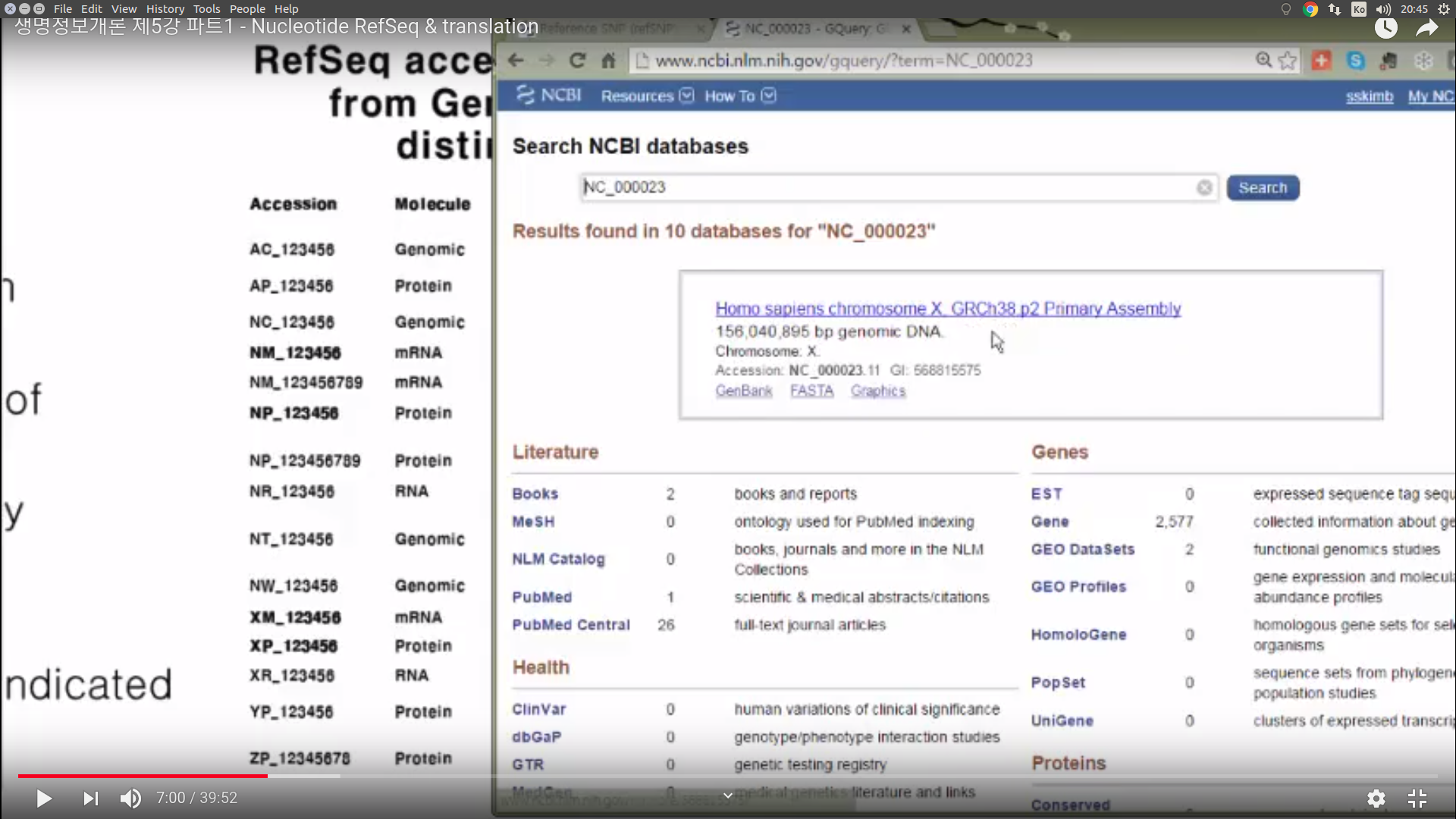
Task: Reload the browser page
Action: [x=577, y=61]
